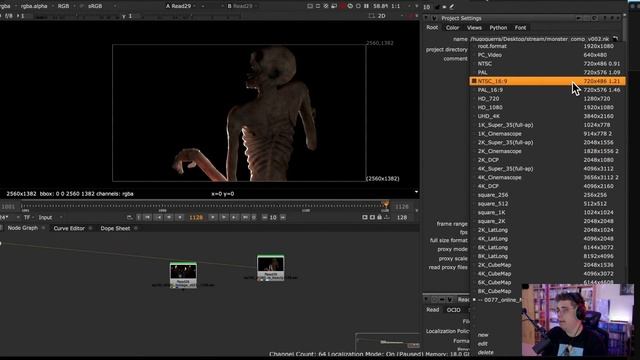640x360 pixels.
Task: Open the Read tab in Read properties
Action: pyautogui.click(x=433, y=310)
